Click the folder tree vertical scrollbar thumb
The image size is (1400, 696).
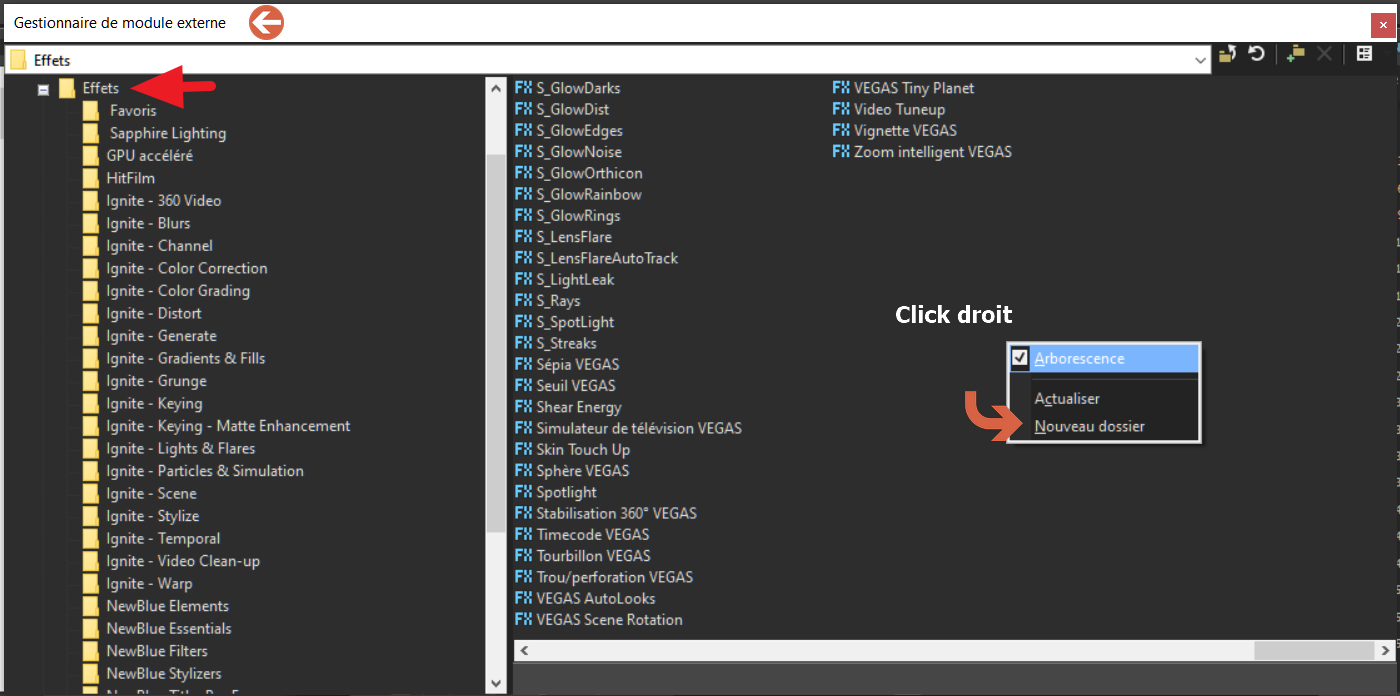click(496, 345)
